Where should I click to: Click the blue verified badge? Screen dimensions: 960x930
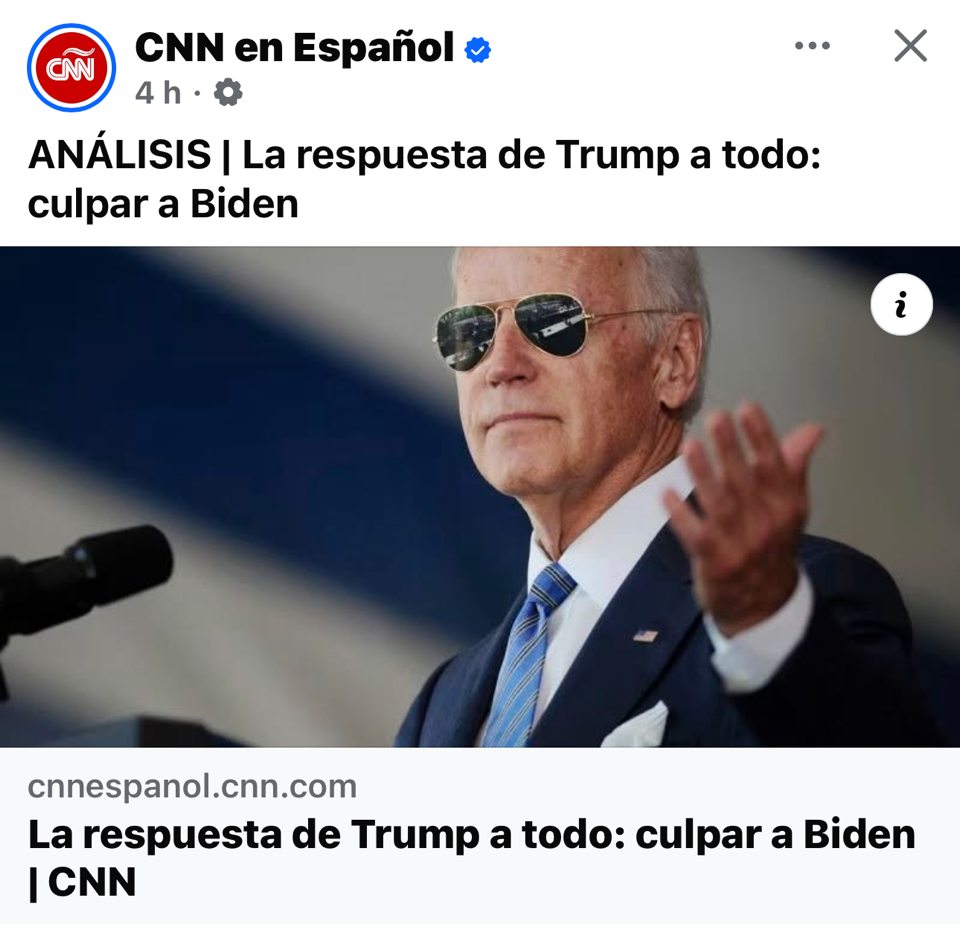pyautogui.click(x=478, y=50)
